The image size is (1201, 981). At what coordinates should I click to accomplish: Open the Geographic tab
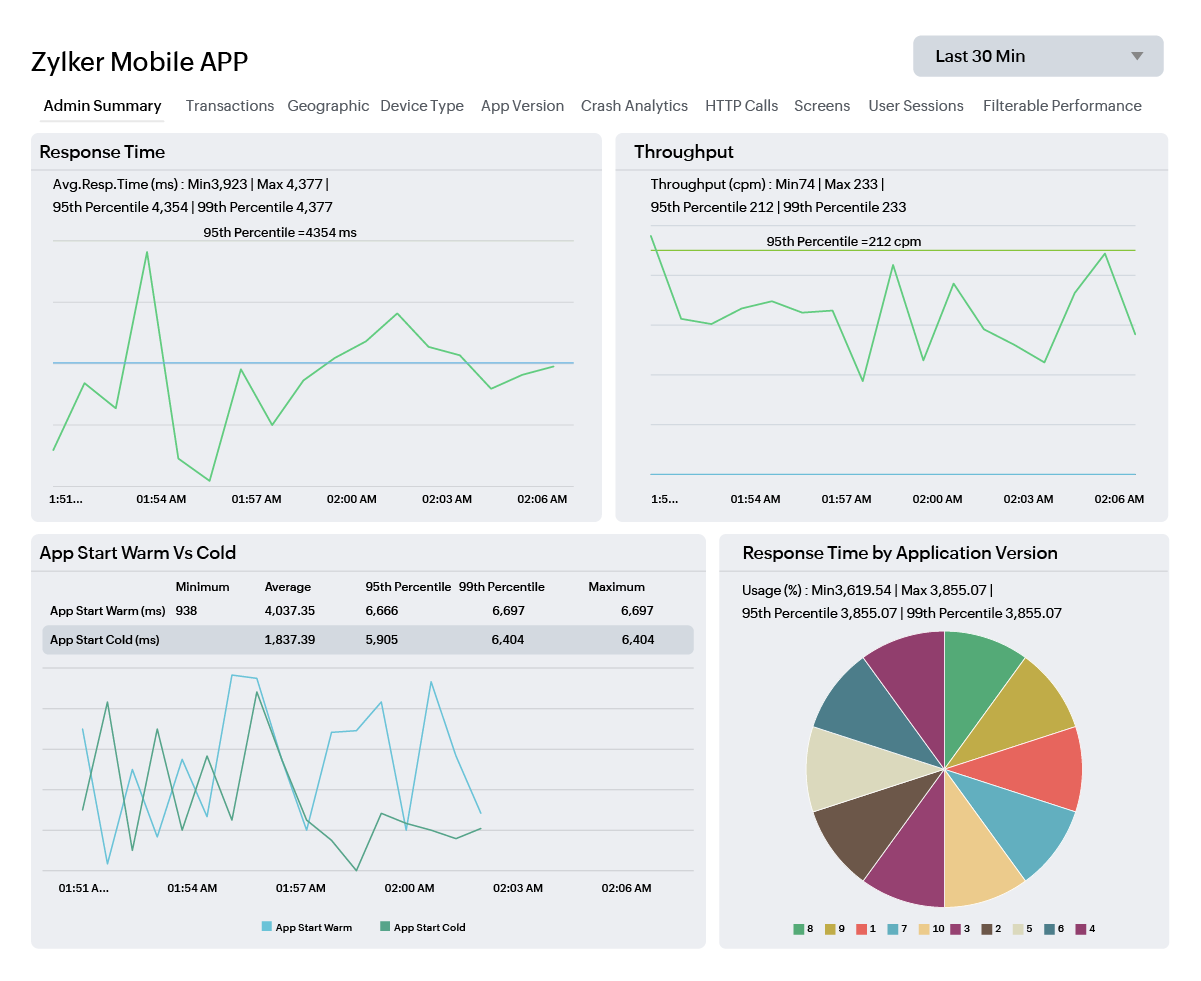coord(328,106)
